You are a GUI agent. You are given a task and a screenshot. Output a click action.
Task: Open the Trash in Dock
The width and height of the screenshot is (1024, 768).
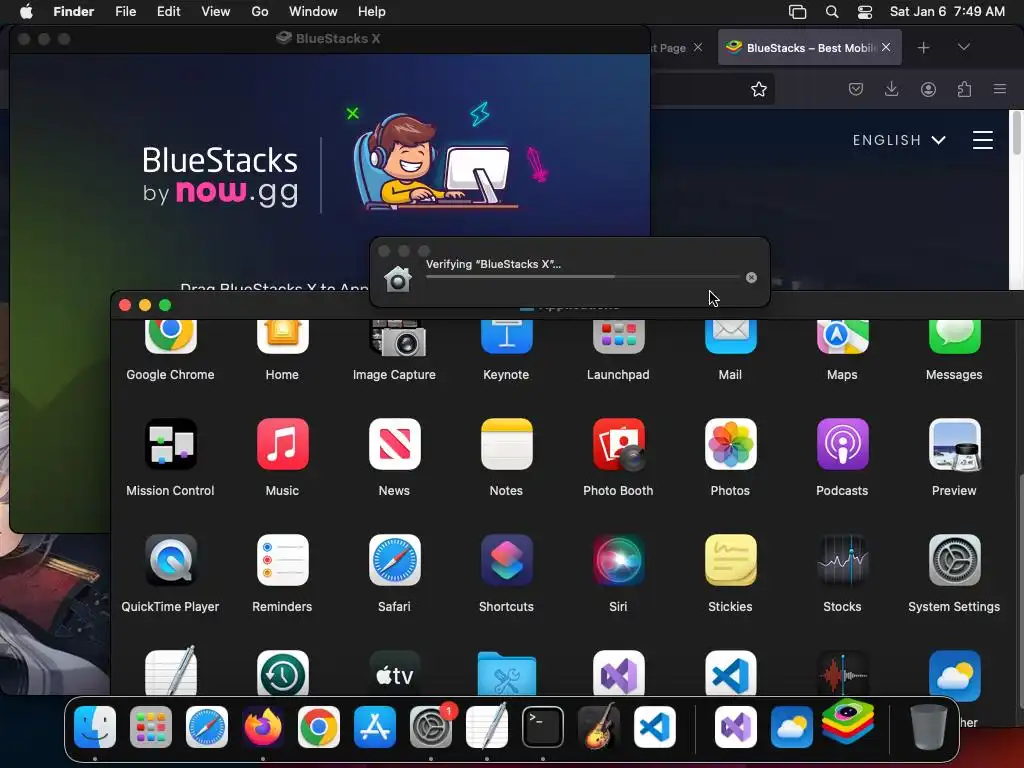929,727
